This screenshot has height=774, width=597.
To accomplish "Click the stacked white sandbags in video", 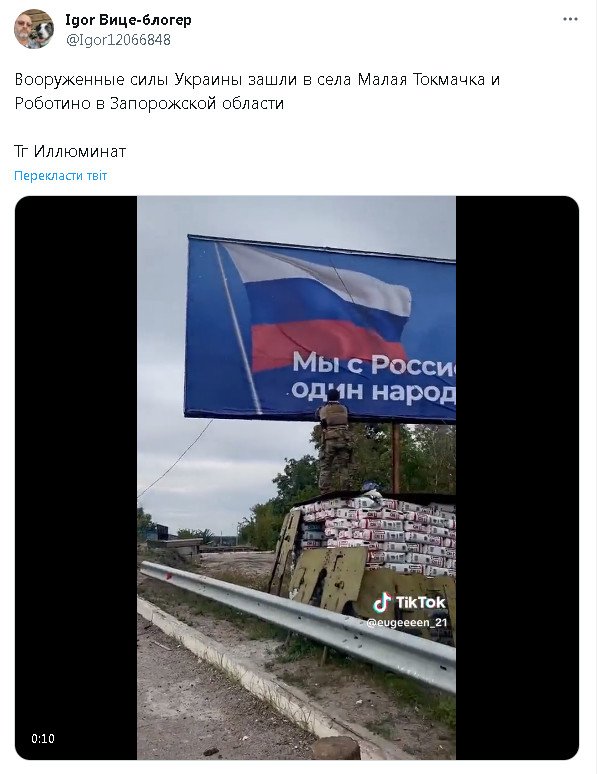I will [x=379, y=535].
